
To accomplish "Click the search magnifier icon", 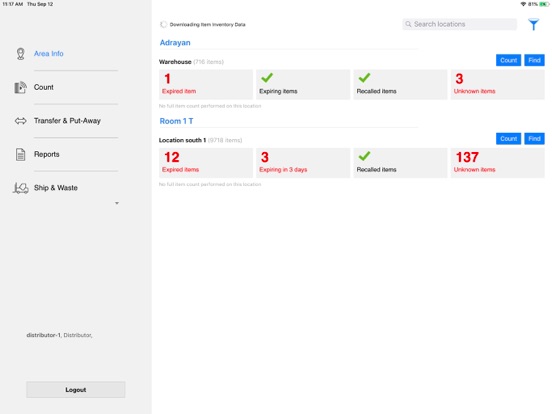I will coord(408,24).
